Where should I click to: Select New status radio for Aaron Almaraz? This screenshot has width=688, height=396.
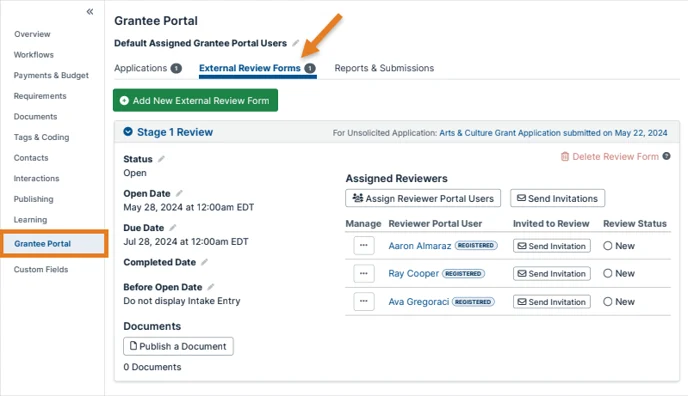coord(607,246)
